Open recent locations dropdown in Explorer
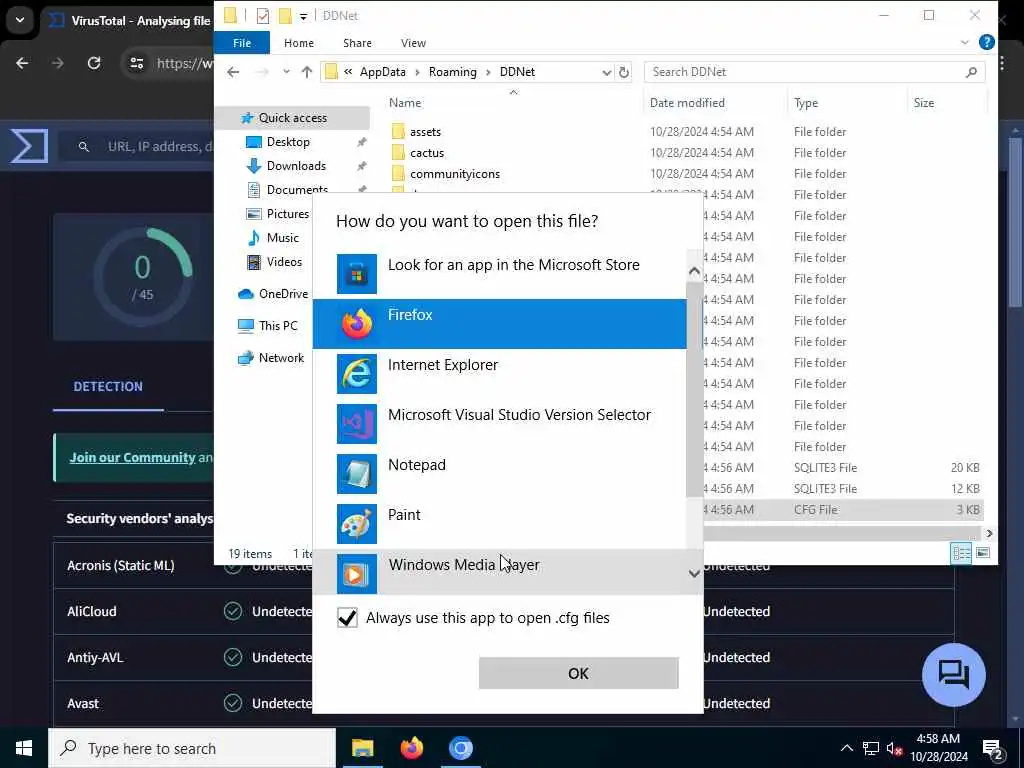This screenshot has width=1024, height=768. (x=286, y=72)
